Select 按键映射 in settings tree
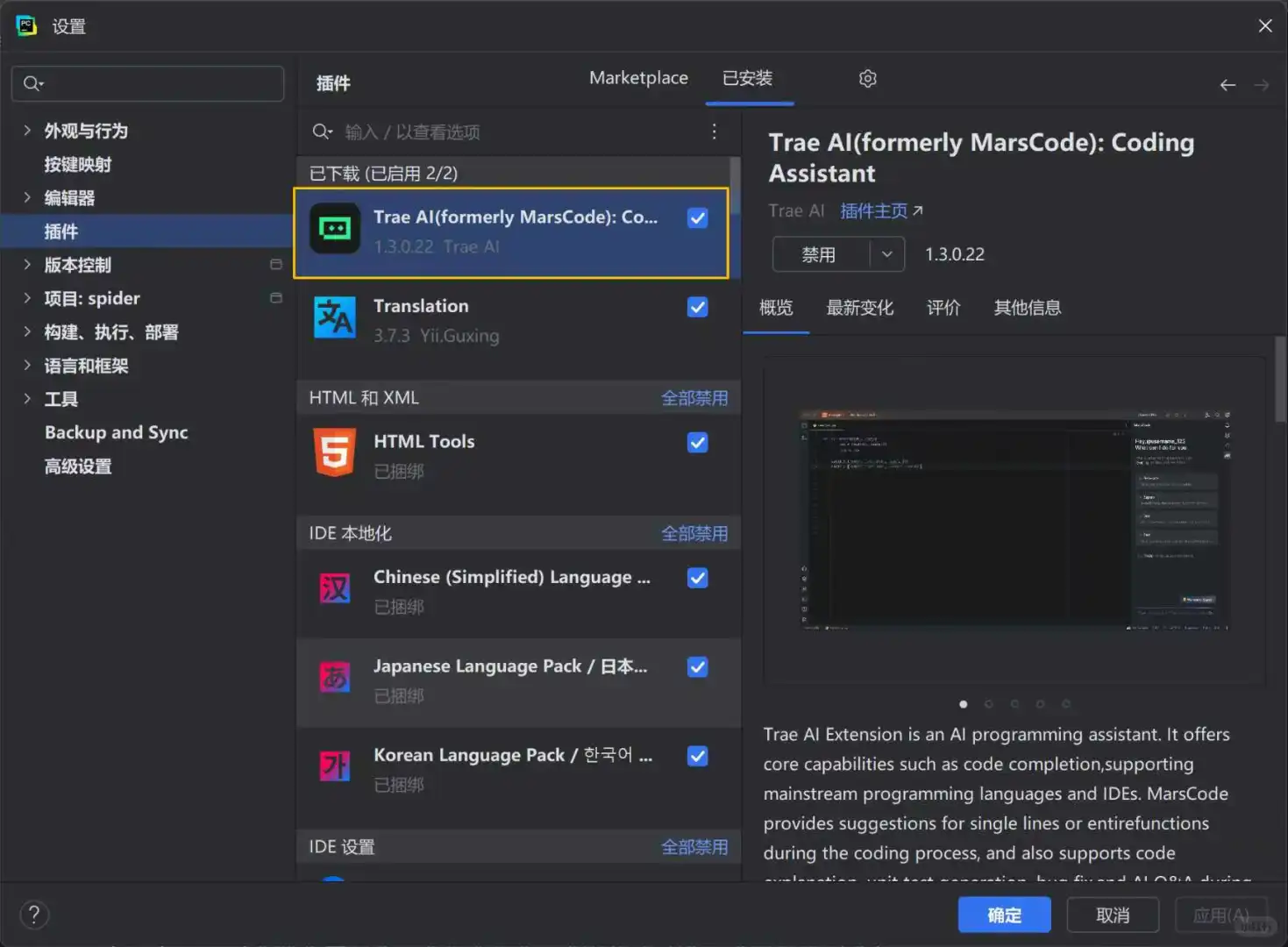The height and width of the screenshot is (947, 1288). (78, 164)
